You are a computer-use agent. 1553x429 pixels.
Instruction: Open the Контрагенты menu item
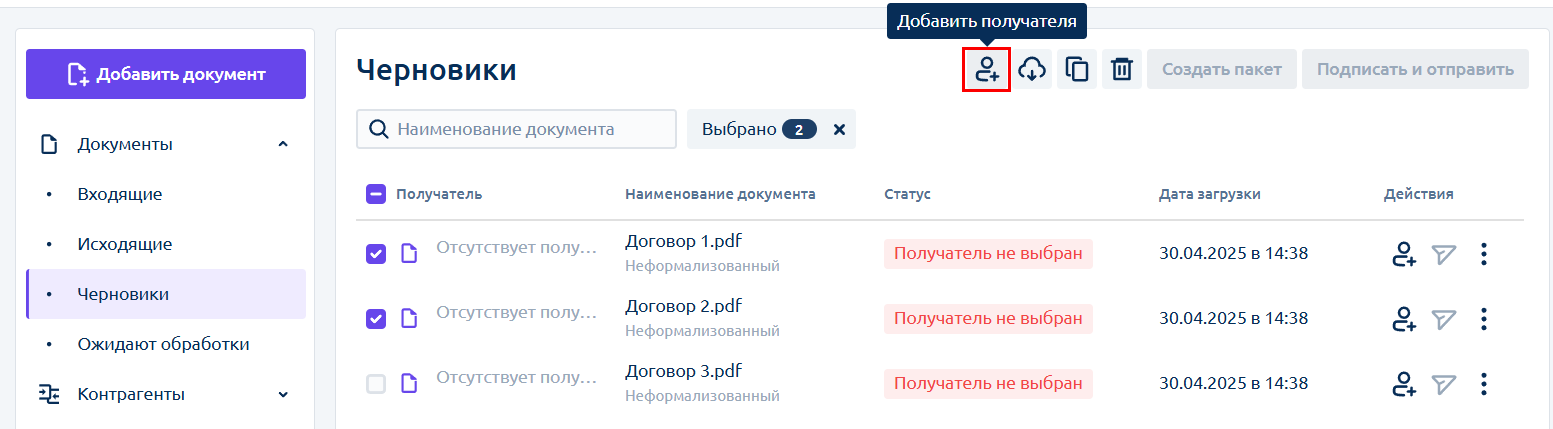coord(166,394)
